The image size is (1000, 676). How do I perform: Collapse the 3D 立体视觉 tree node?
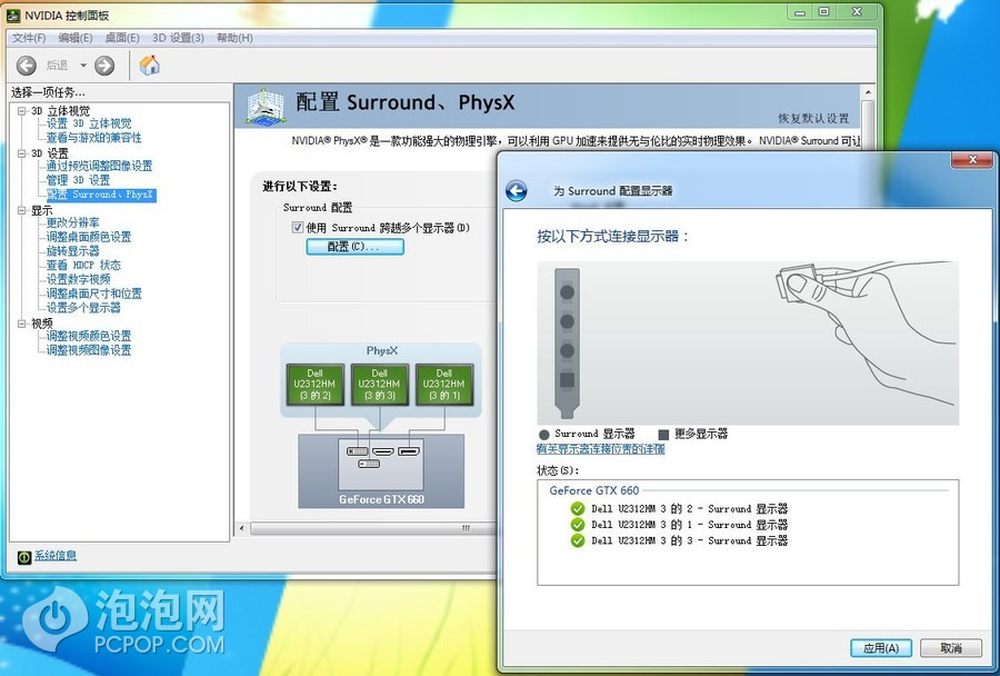coord(22,111)
